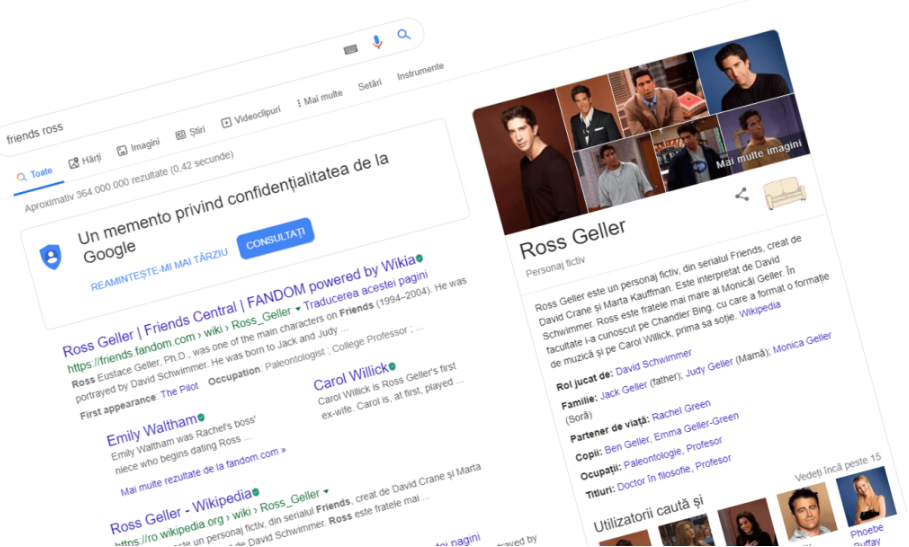Open the Hărți tab

coord(85,160)
